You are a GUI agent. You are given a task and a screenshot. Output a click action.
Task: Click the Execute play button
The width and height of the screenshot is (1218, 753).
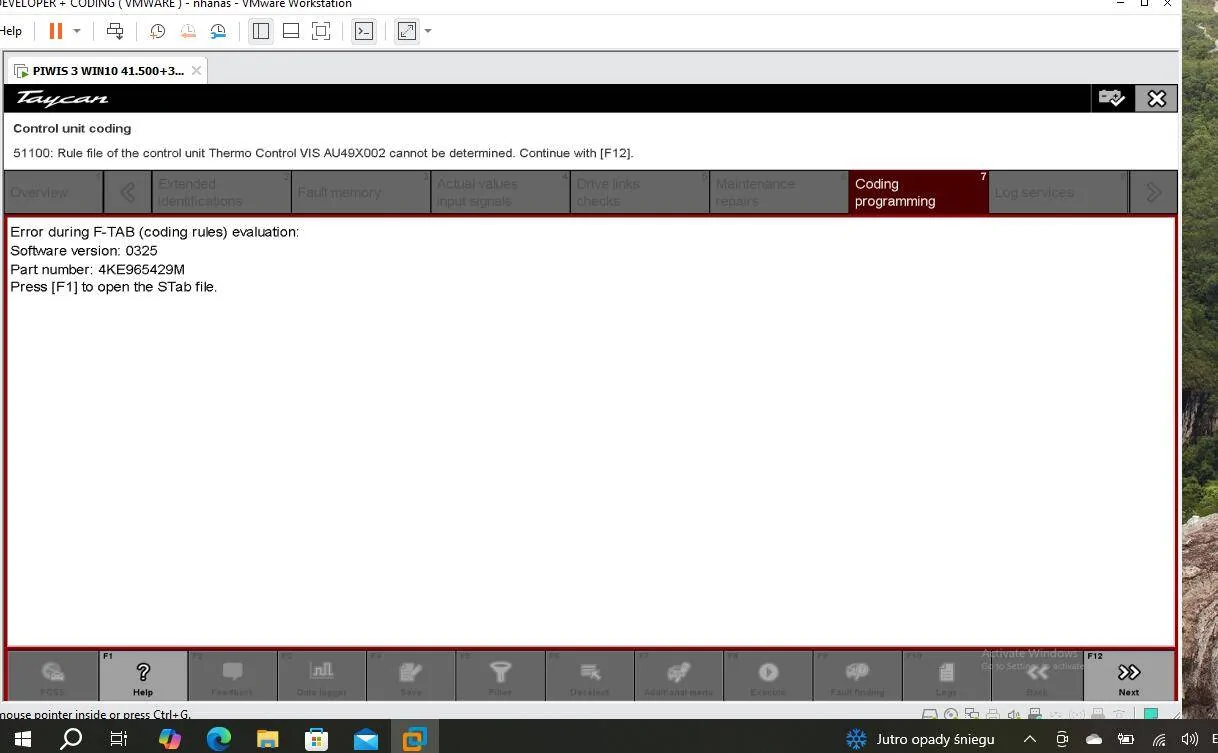click(768, 676)
